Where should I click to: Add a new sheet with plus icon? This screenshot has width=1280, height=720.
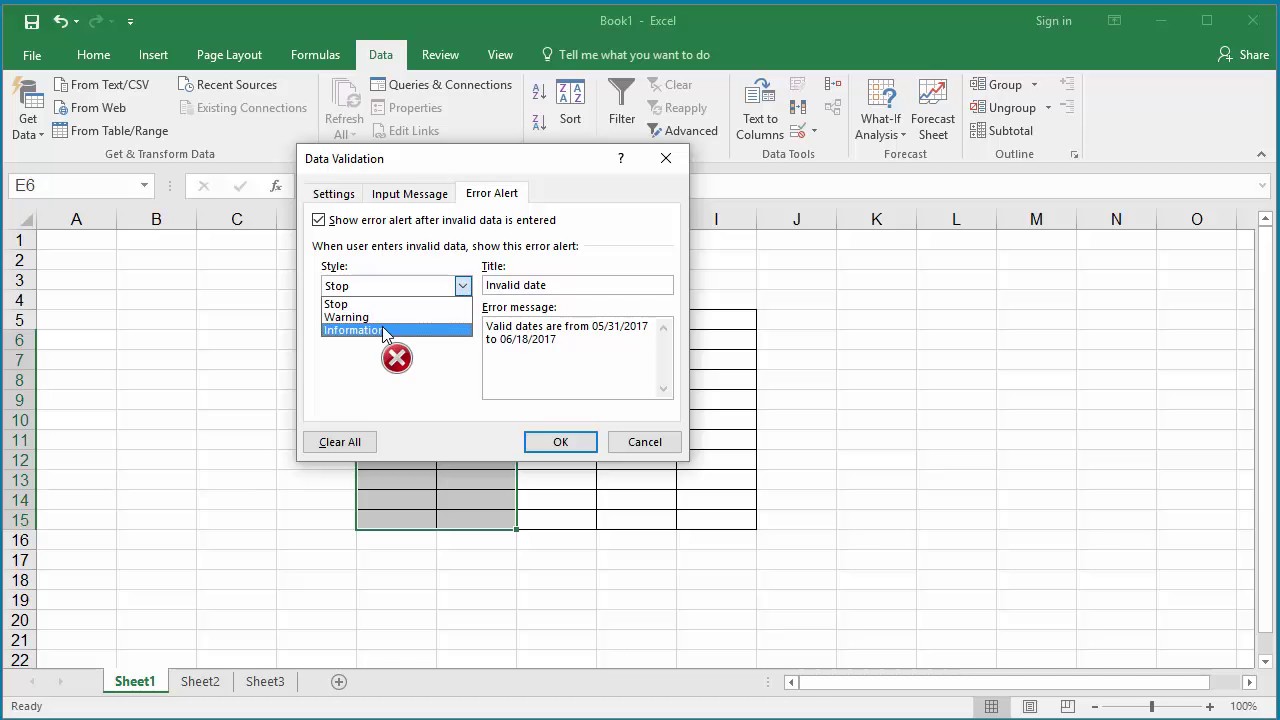(339, 682)
